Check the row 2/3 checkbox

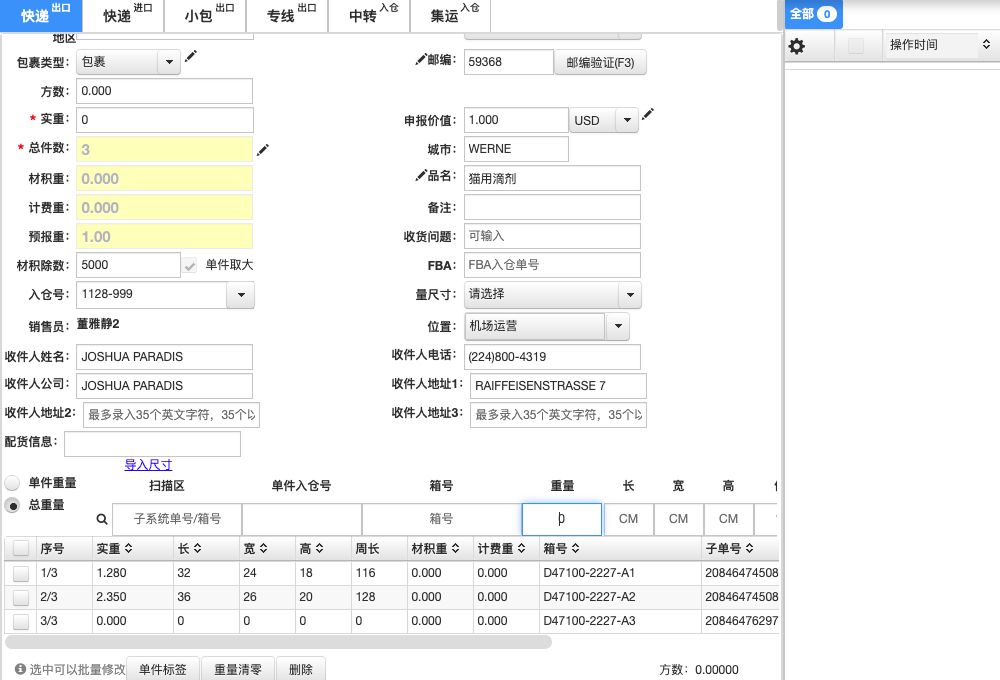point(21,598)
